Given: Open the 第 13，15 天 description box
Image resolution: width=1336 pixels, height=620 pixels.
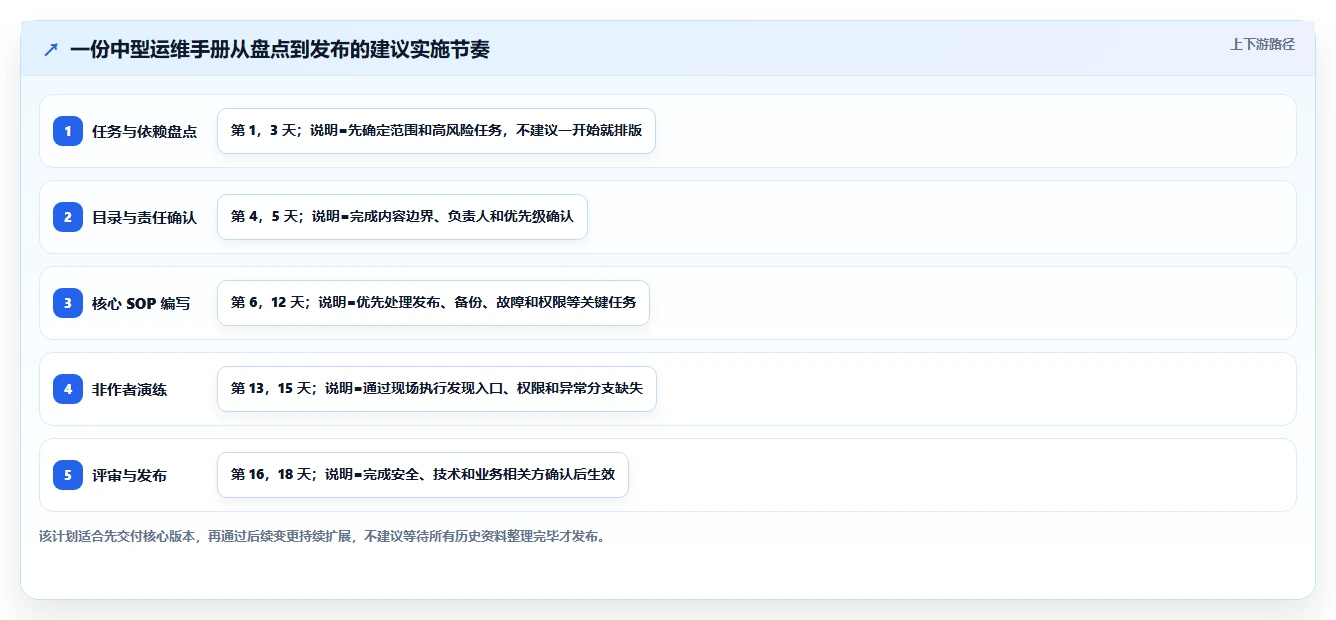Looking at the screenshot, I should point(437,389).
